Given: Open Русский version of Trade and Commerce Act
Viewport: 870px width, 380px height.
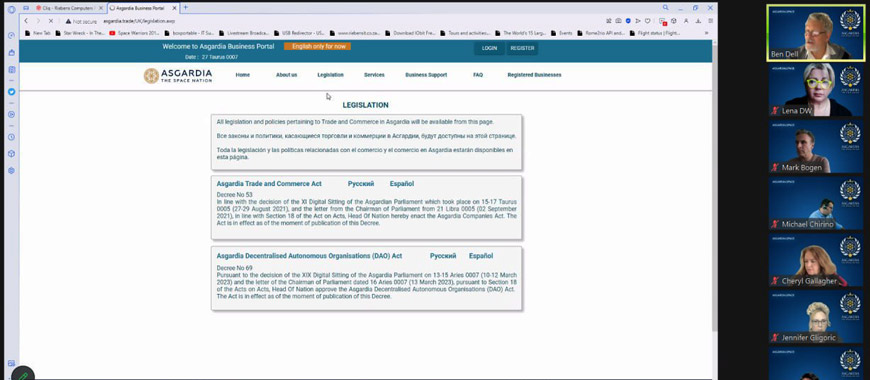Looking at the screenshot, I should (361, 184).
